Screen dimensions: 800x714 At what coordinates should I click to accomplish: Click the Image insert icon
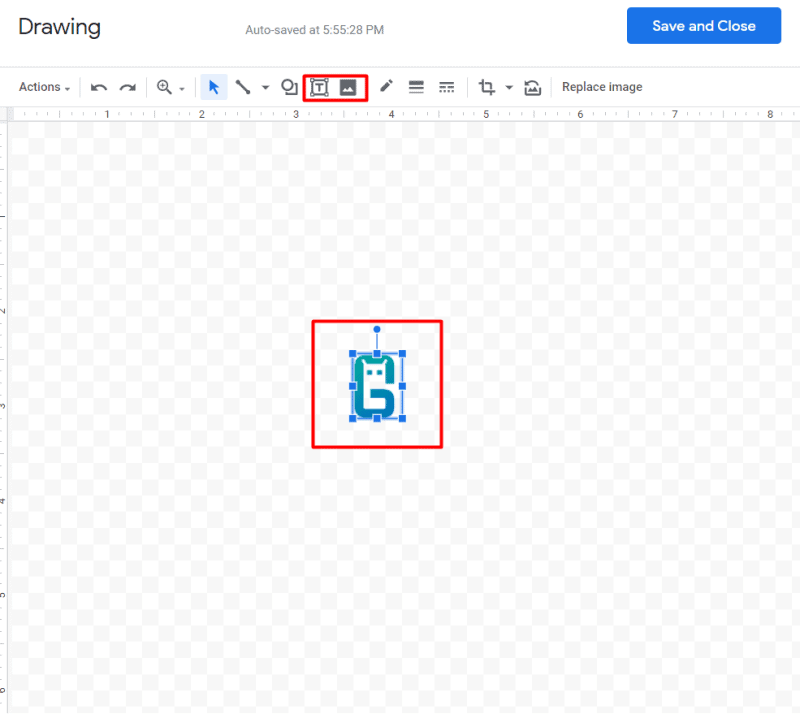348,88
